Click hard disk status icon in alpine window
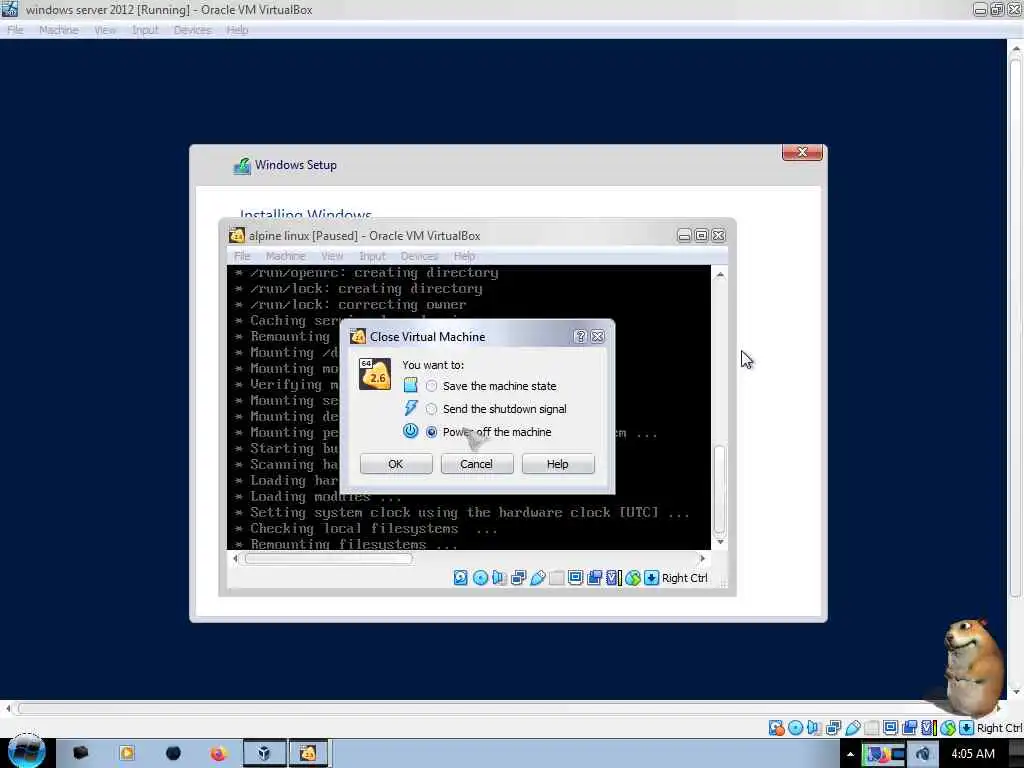Image resolution: width=1024 pixels, height=768 pixels. point(460,578)
